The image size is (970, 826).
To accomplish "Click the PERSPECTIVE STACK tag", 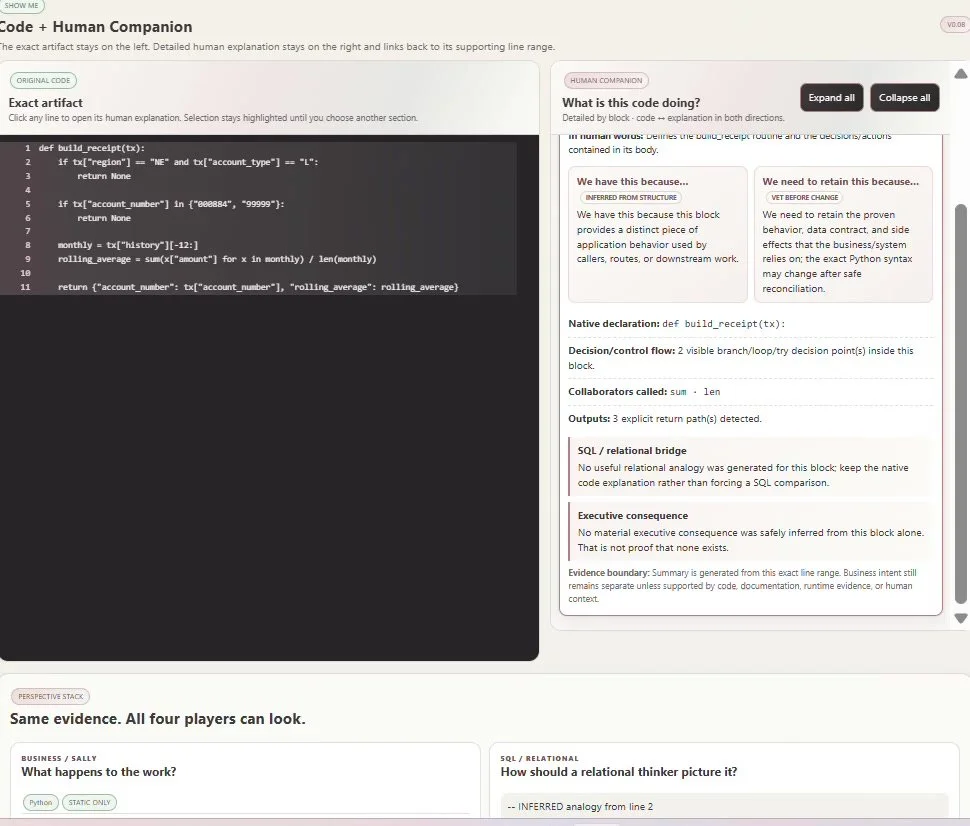I will click(x=50, y=697).
